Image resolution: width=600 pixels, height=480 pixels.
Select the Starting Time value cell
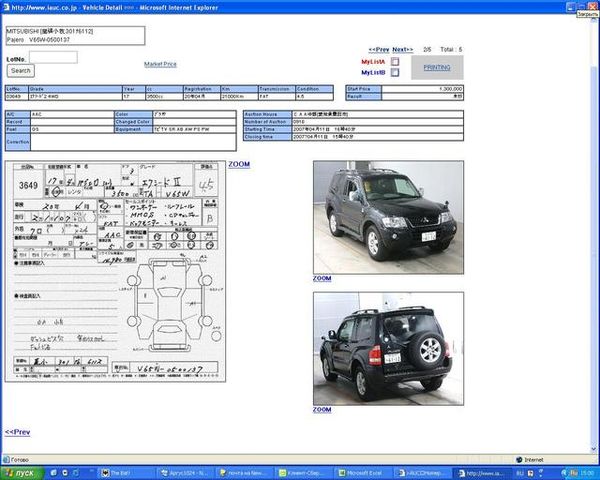378,129
